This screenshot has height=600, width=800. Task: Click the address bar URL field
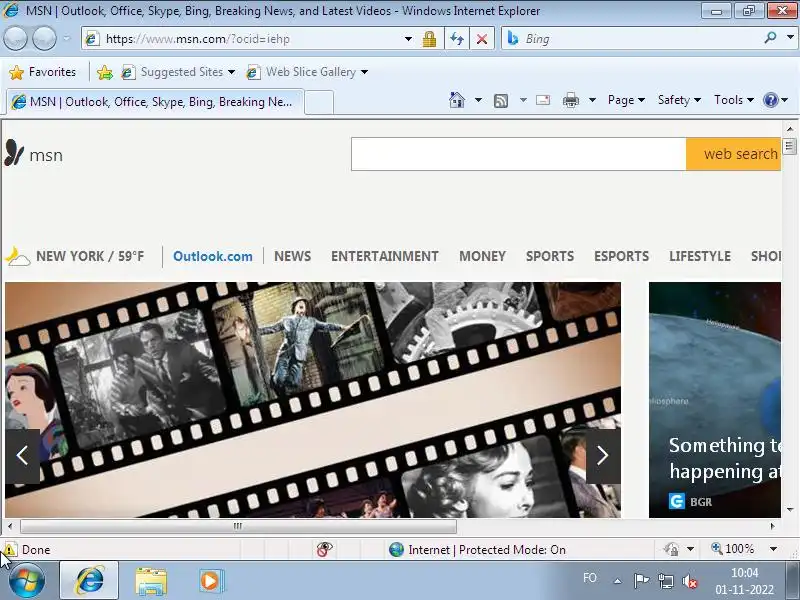click(245, 39)
